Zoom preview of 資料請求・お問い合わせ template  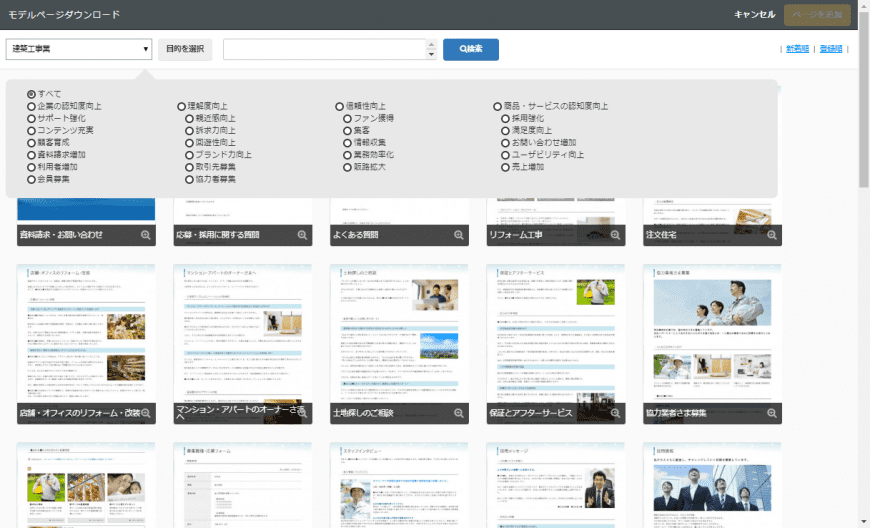145,235
